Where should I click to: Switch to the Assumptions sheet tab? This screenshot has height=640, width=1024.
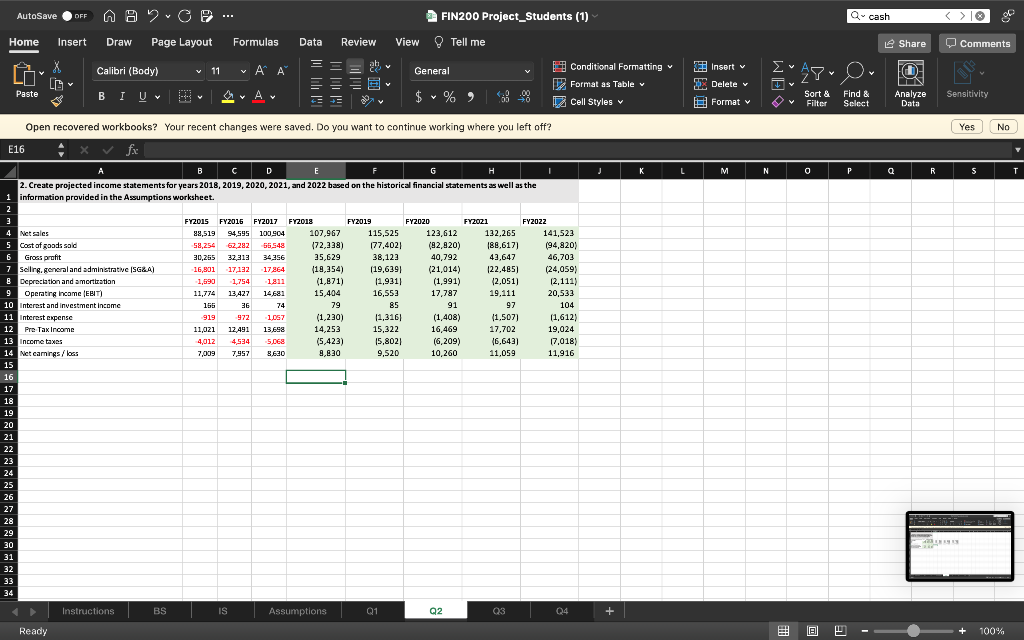[298, 611]
